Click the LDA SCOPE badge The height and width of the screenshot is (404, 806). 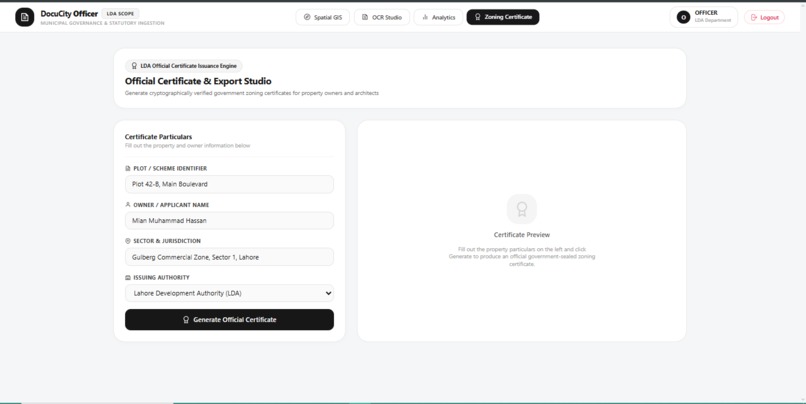tap(120, 14)
